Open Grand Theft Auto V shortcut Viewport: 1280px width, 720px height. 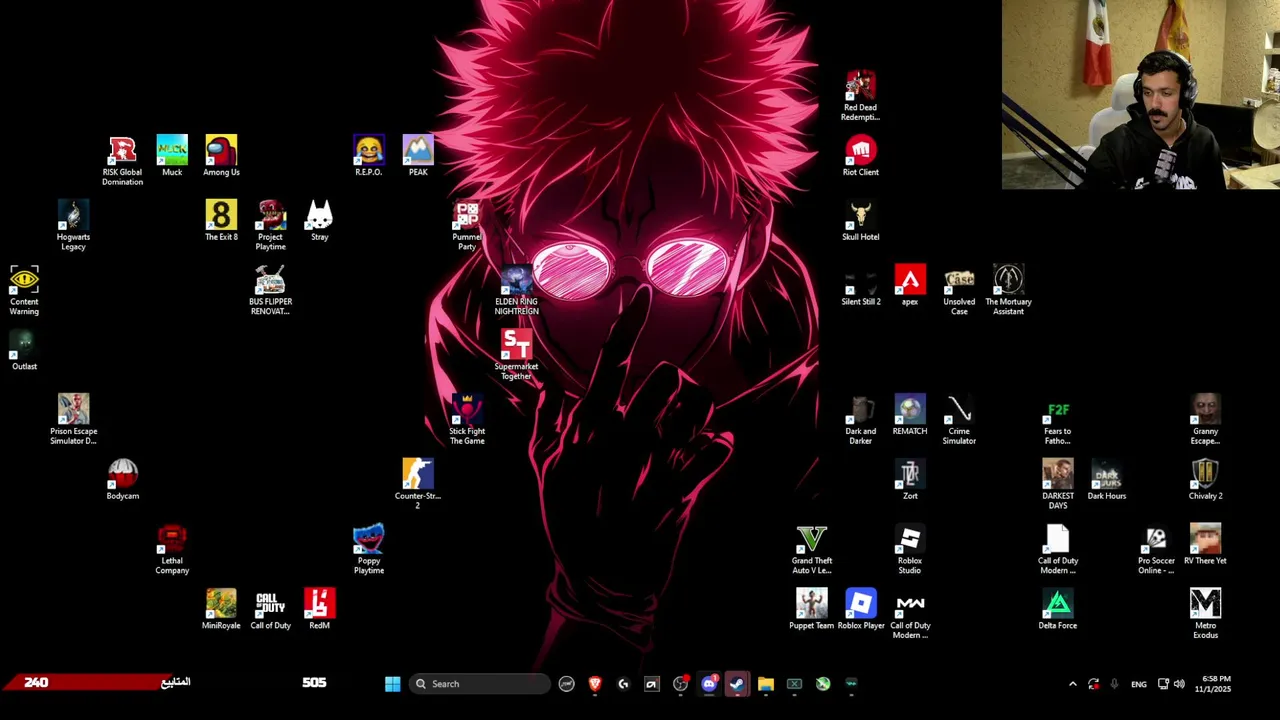tap(811, 550)
